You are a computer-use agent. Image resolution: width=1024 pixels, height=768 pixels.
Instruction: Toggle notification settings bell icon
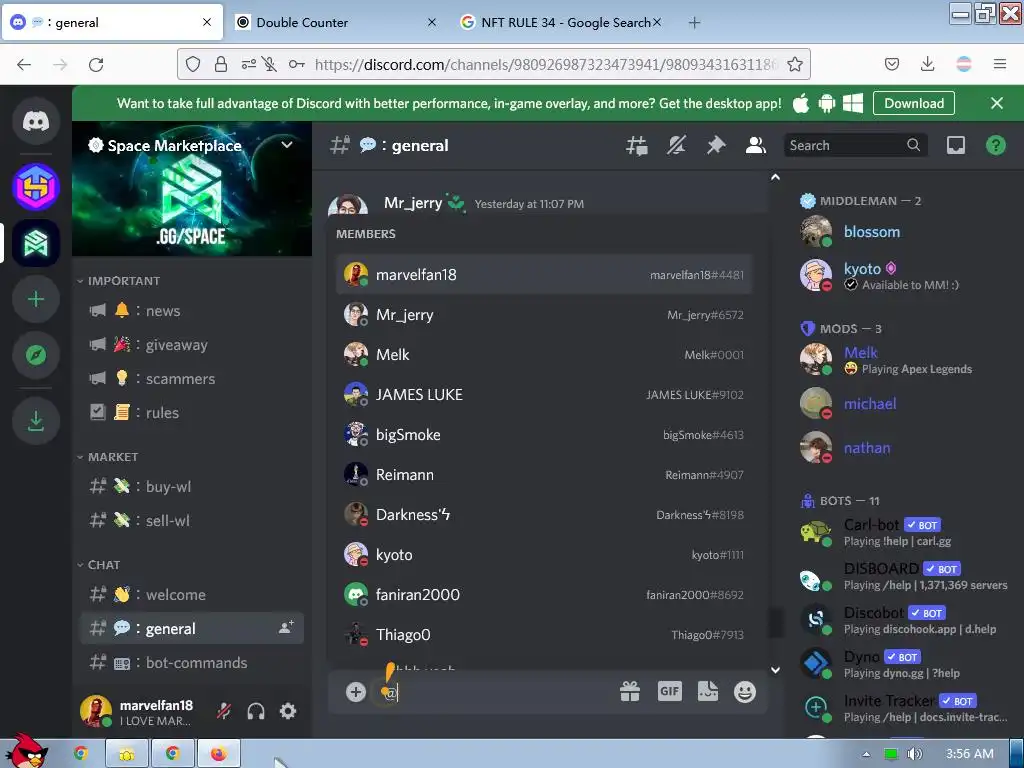click(x=676, y=146)
